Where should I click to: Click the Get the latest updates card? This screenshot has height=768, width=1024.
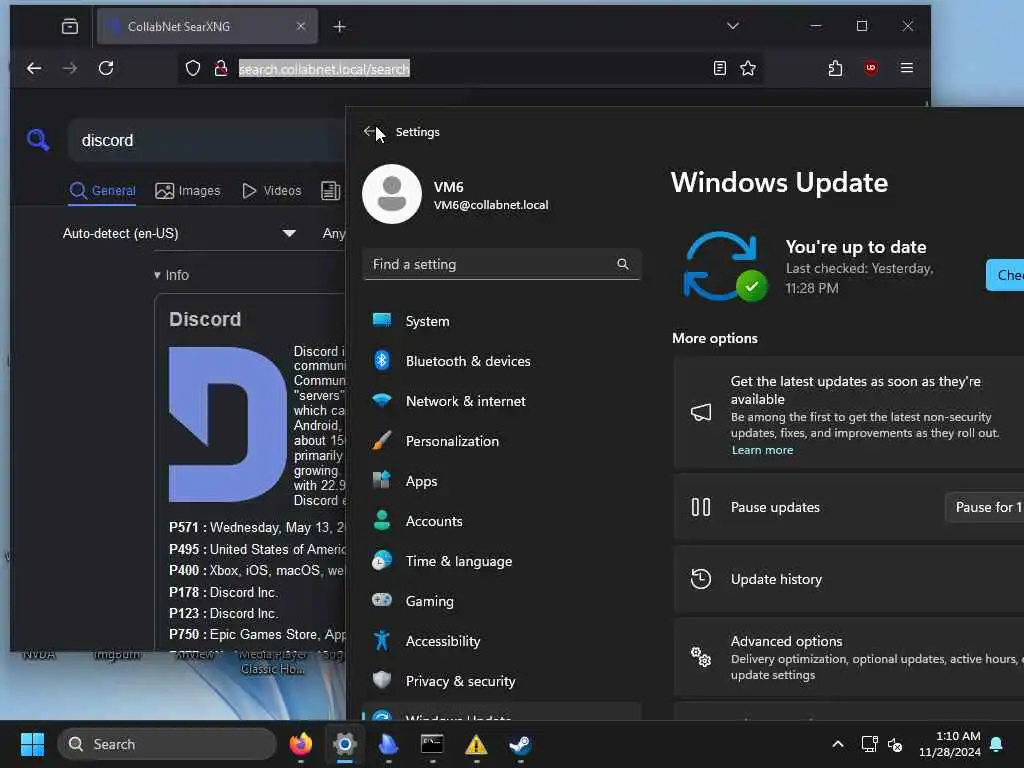848,414
